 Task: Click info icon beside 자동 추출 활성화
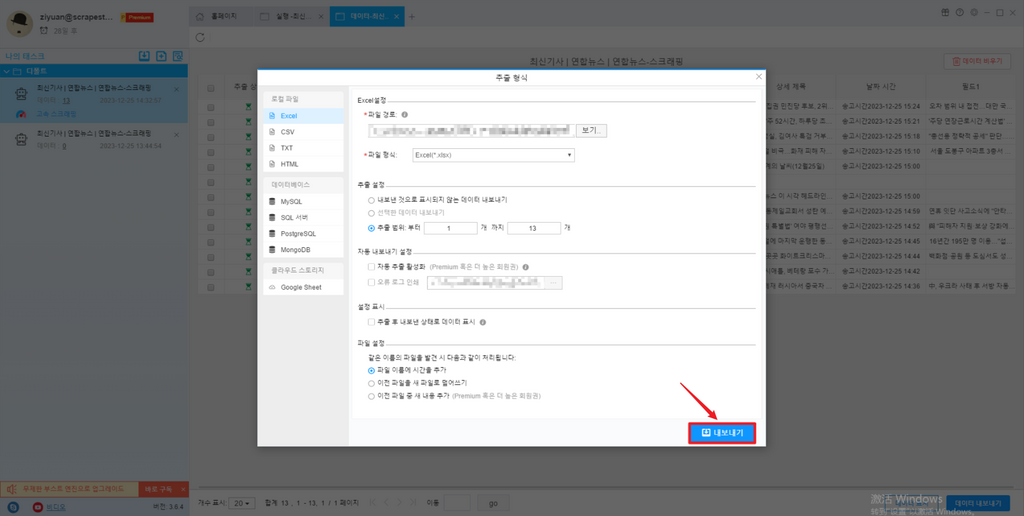click(x=526, y=266)
